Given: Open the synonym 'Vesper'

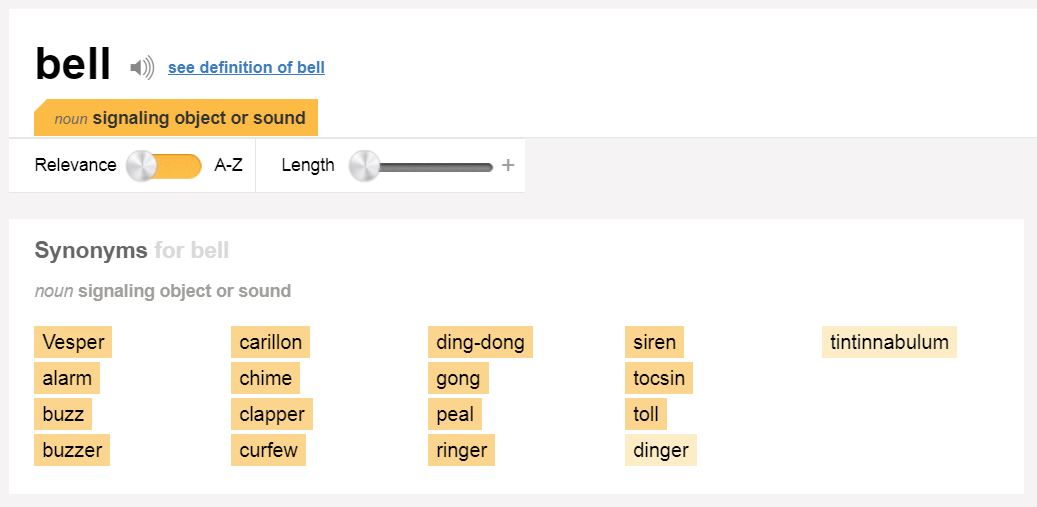Looking at the screenshot, I should [73, 342].
